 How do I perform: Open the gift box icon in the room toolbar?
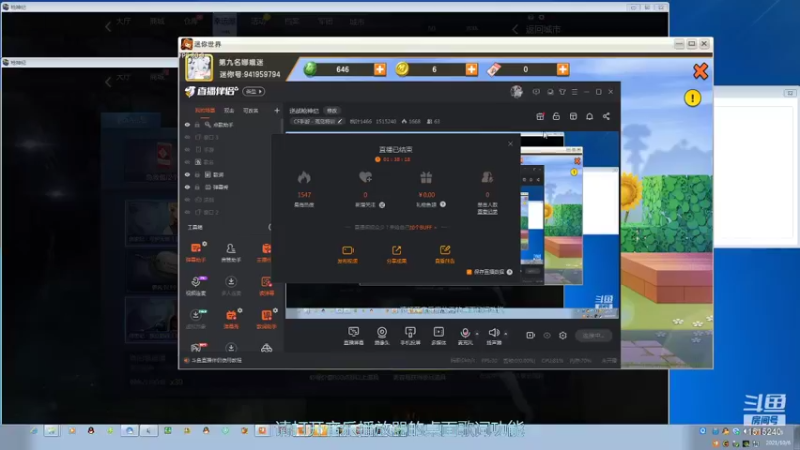(x=540, y=116)
